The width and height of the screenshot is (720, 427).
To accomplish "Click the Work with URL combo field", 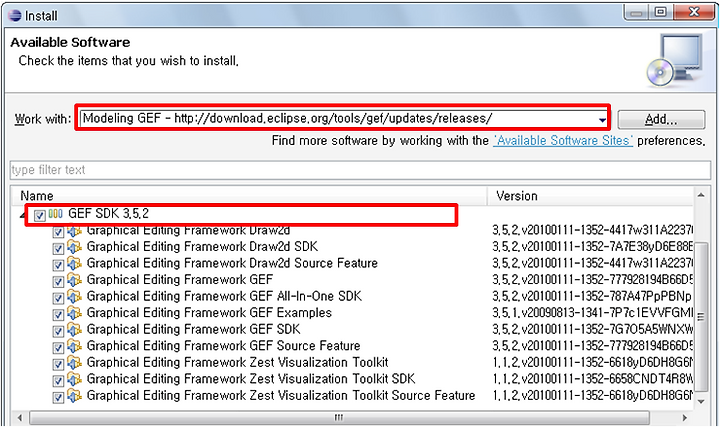I will point(343,118).
